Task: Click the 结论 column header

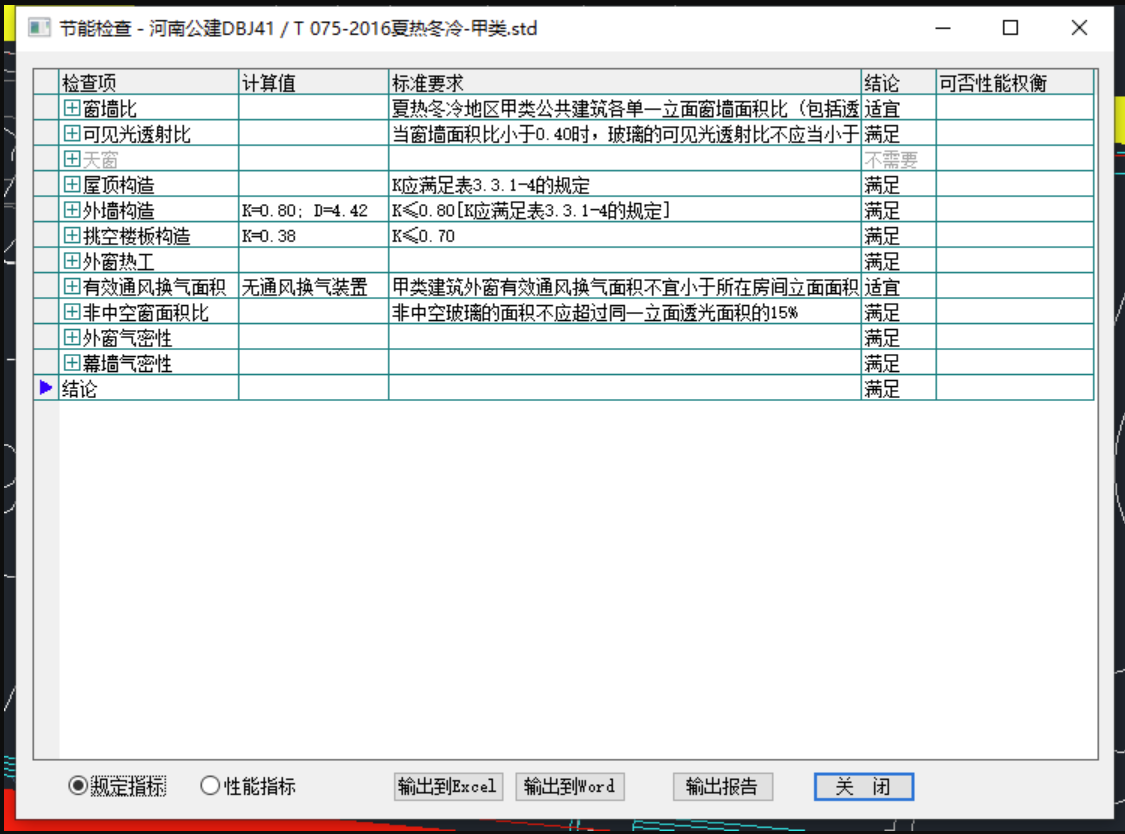Action: (897, 82)
